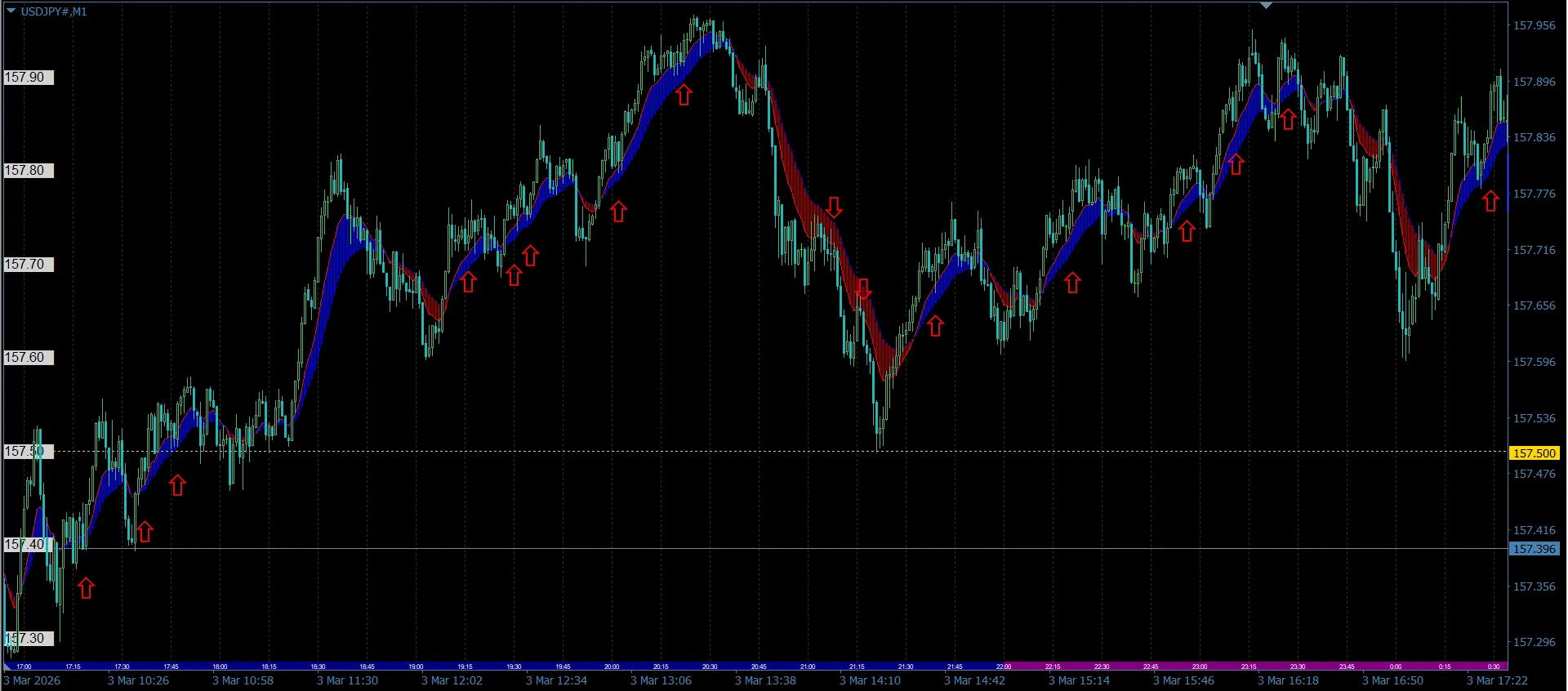Click the 22:00 session boundary time label
Image resolution: width=1568 pixels, height=691 pixels.
click(1004, 666)
